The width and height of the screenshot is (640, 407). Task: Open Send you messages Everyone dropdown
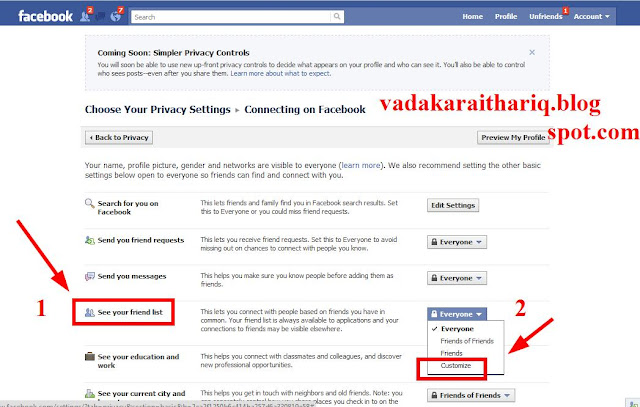[x=457, y=278]
